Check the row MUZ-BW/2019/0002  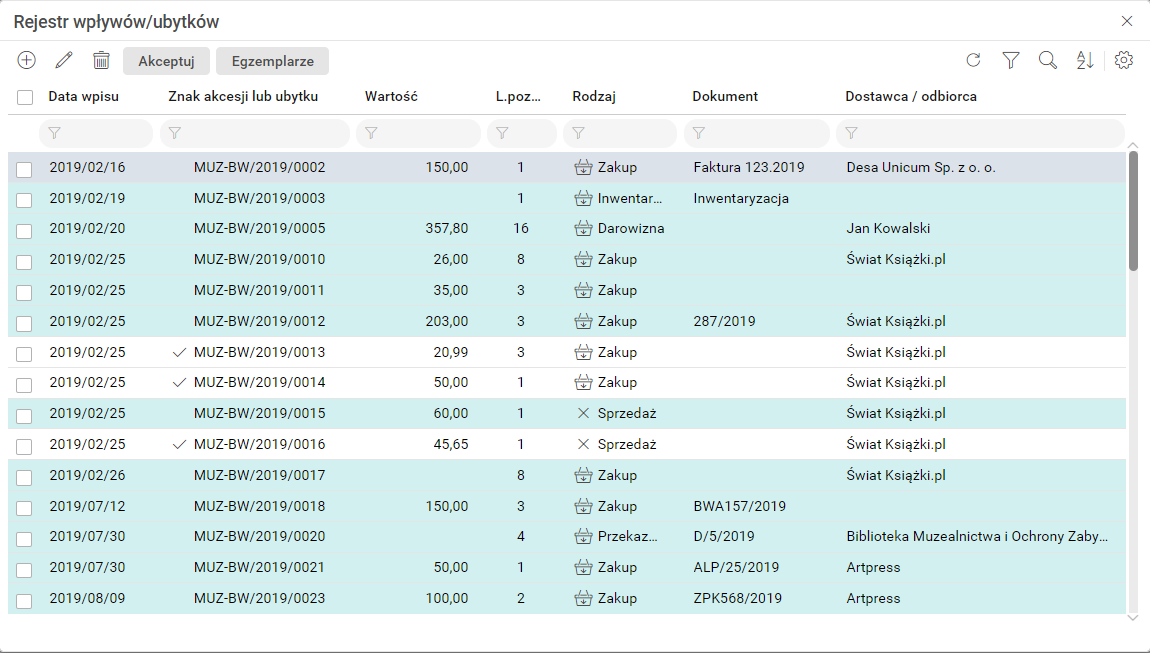pos(24,169)
